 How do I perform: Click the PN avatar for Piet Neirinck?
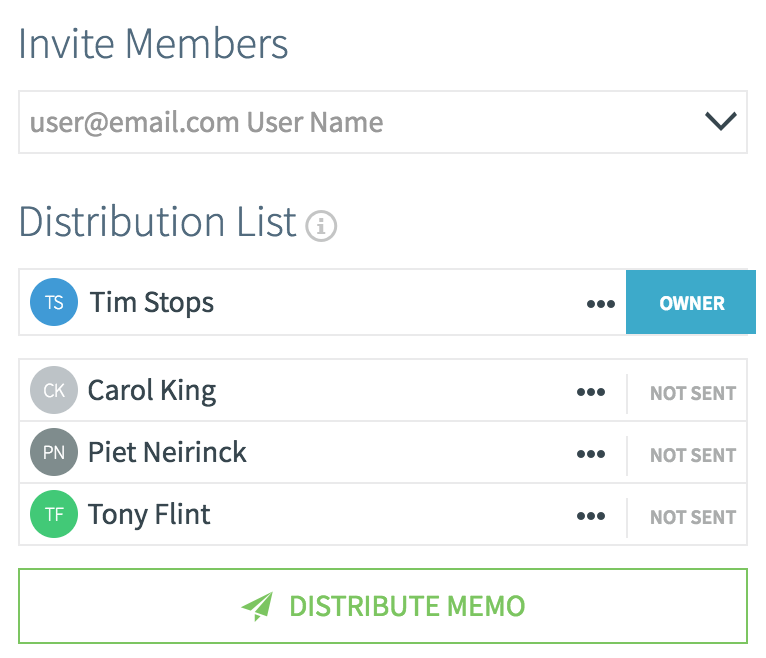pyautogui.click(x=54, y=452)
